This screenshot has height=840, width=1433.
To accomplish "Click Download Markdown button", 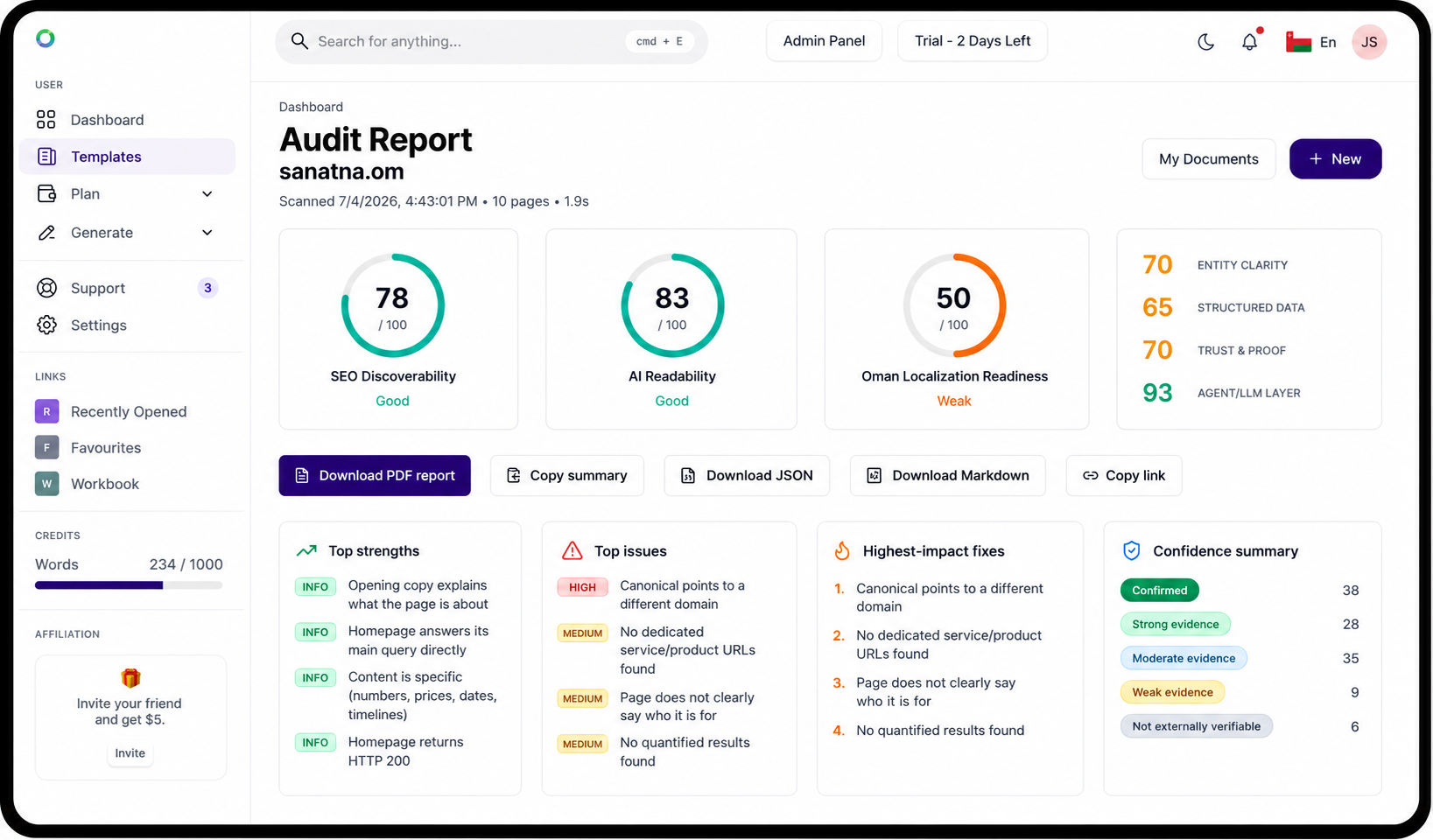I will (x=948, y=475).
